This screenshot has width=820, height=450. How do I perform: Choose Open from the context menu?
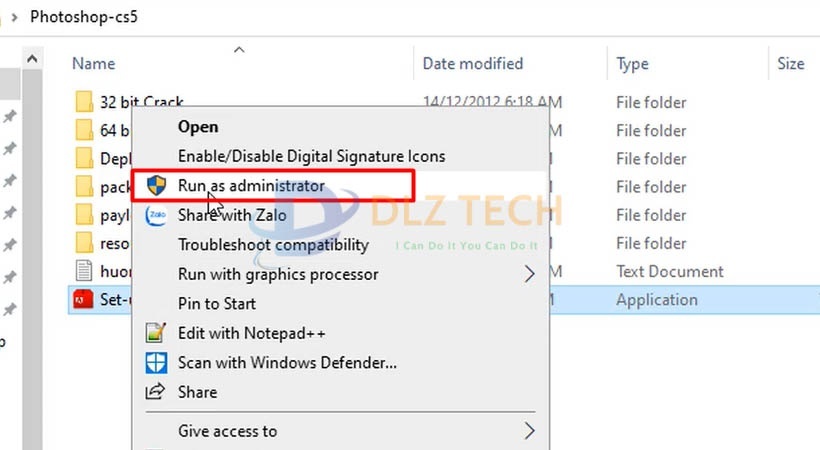tap(198, 127)
